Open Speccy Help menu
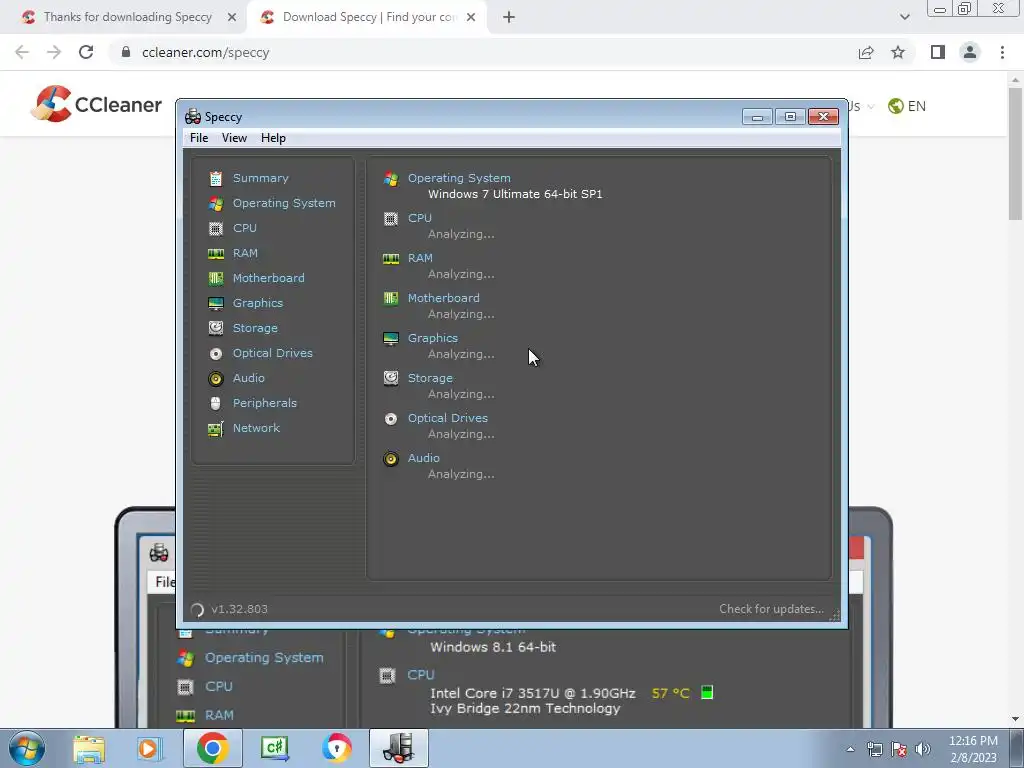 pyautogui.click(x=273, y=138)
